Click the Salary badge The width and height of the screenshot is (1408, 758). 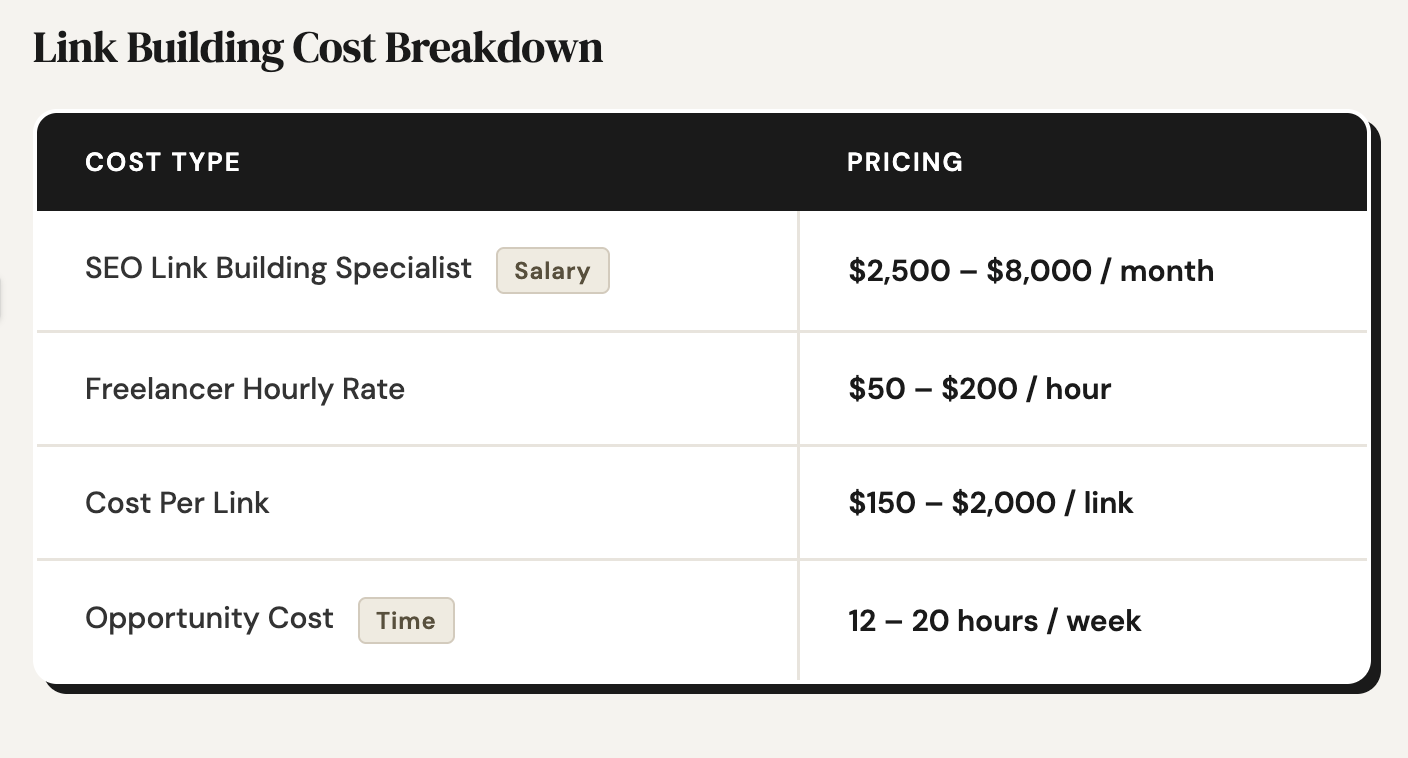coord(552,271)
